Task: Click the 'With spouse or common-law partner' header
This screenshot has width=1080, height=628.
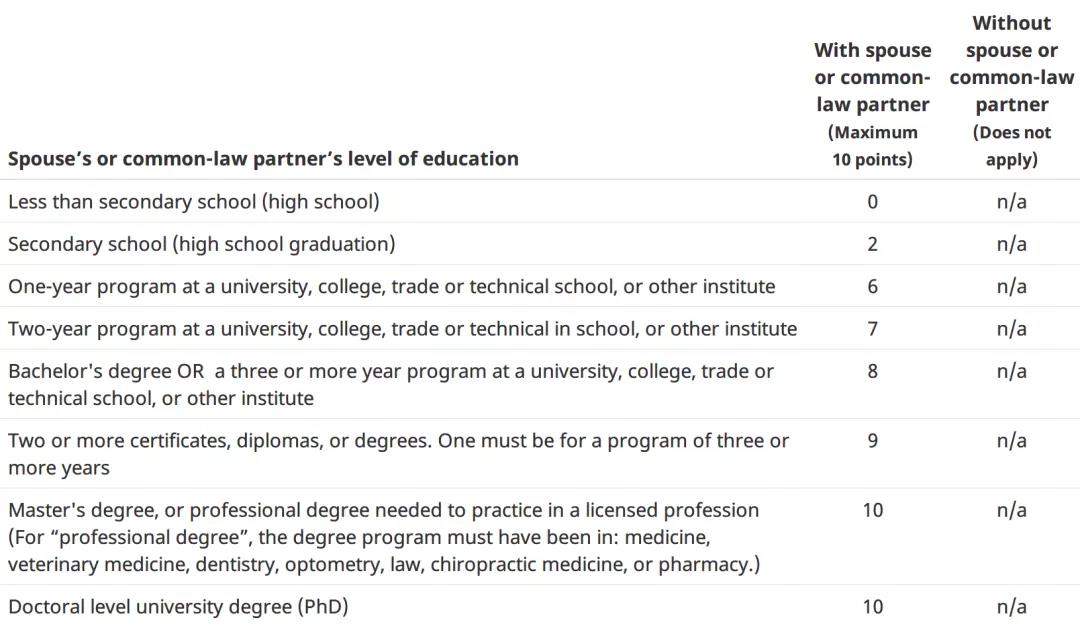Action: [x=872, y=104]
